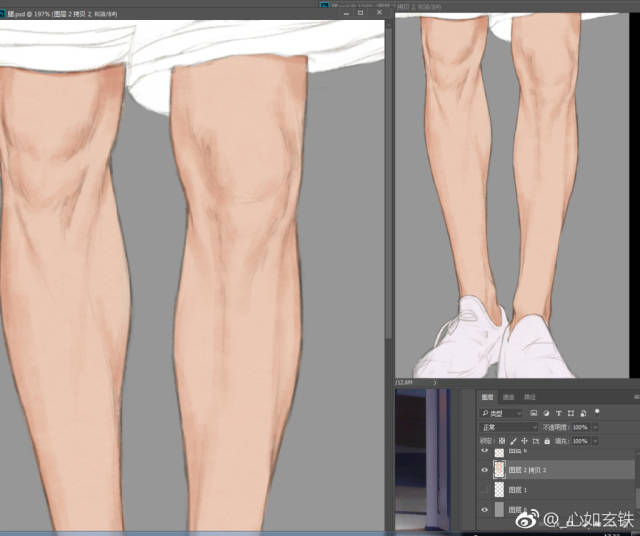The height and width of the screenshot is (536, 640).
Task: Click the lock all padlock icon
Action: point(548,440)
